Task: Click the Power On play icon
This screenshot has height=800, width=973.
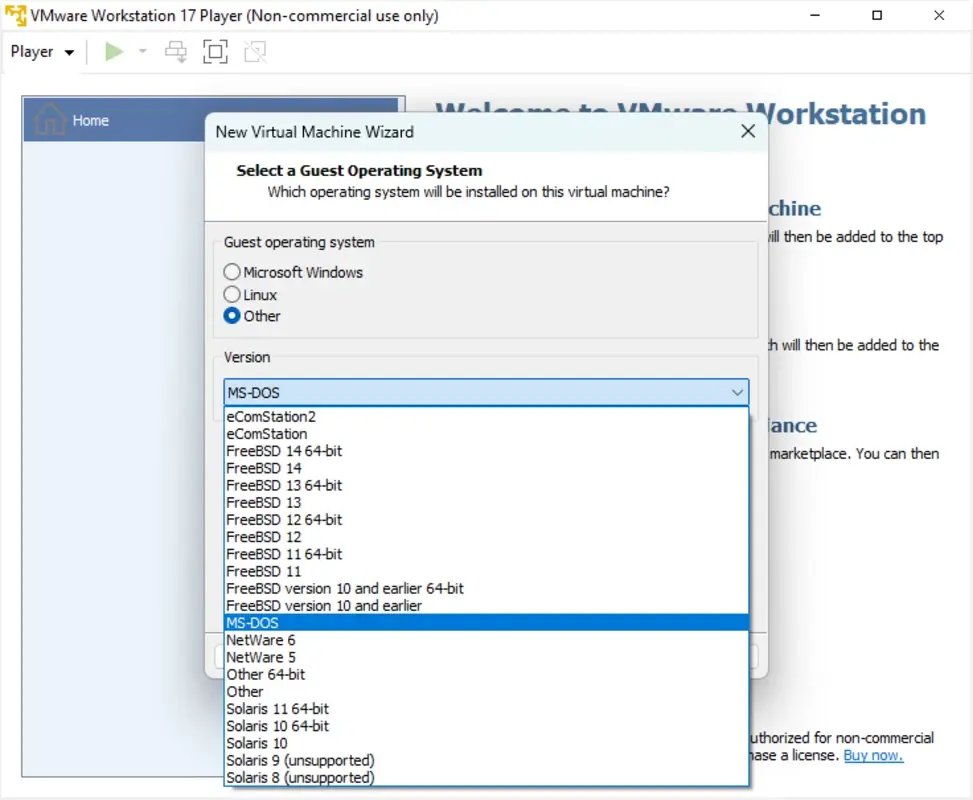Action: [x=113, y=51]
